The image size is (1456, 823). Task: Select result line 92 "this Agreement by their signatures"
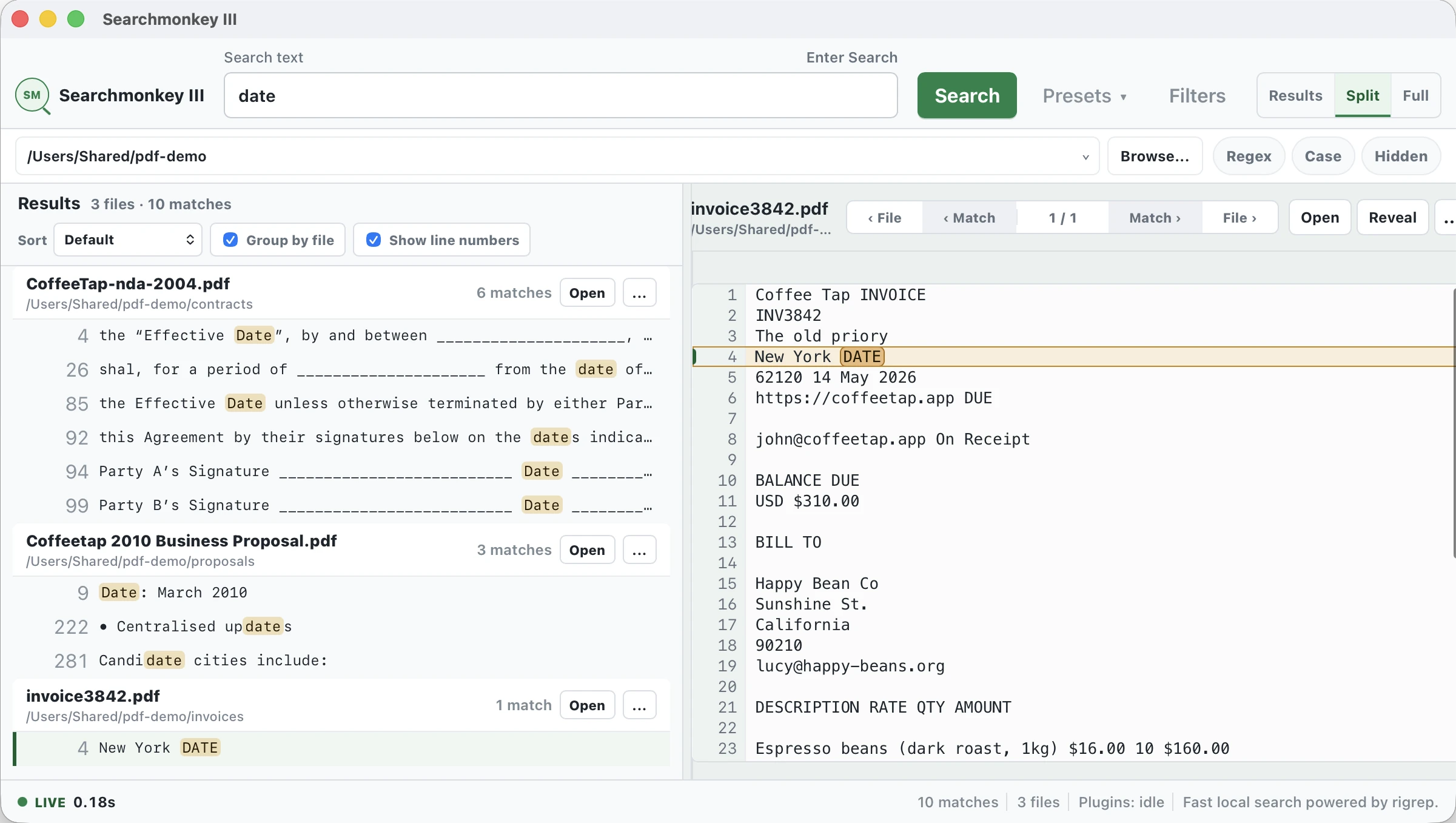pos(341,438)
